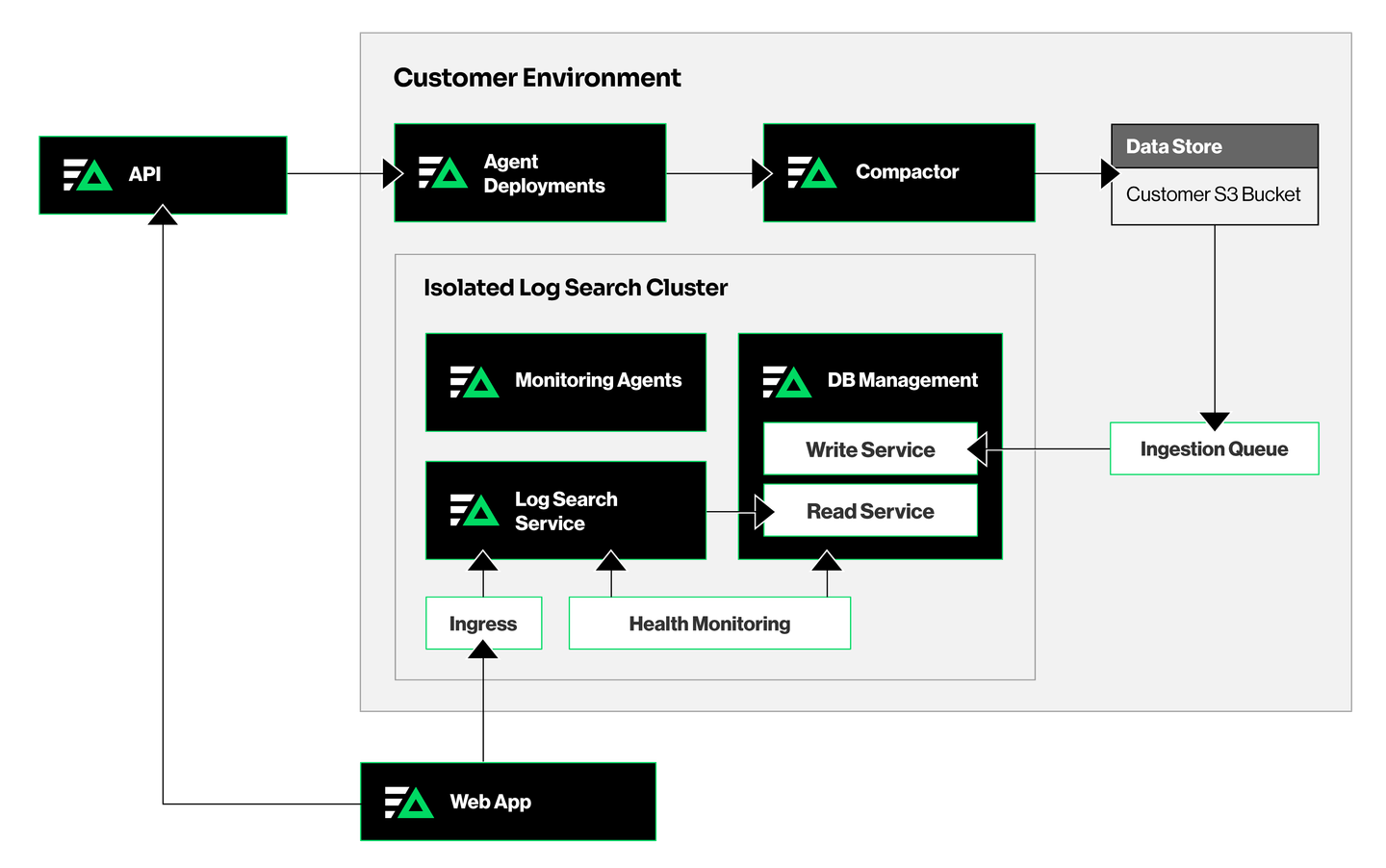This screenshot has width=1386, height=868.
Task: Click the Ingestion Queue box
Action: point(1214,448)
